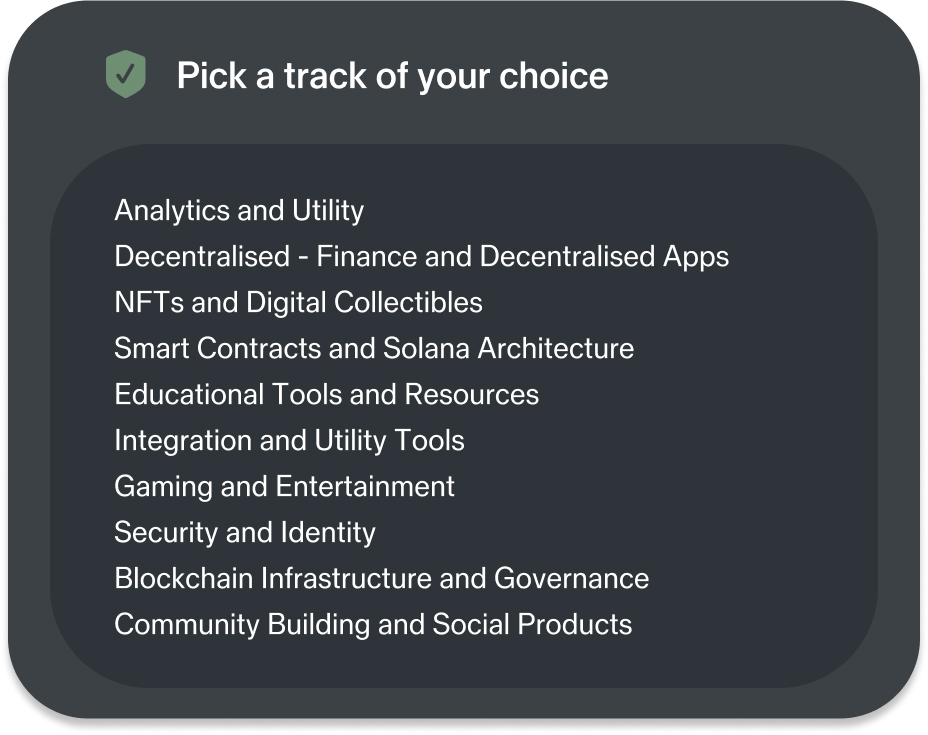Viewport: 928px width, 735px height.
Task: Pick Community Building and Social Products
Action: (373, 624)
